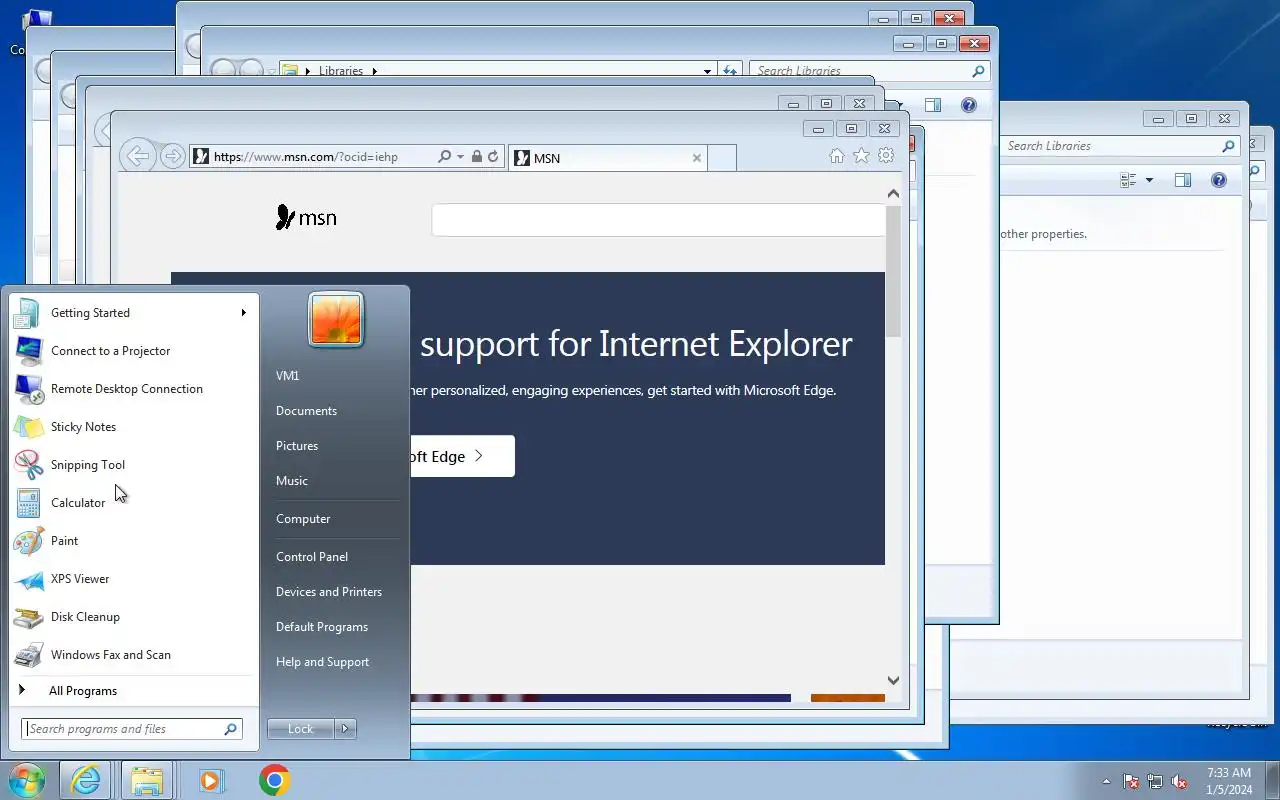Click the Internet Explorer vertical scrollbar thumb
The height and width of the screenshot is (800, 1280).
tap(893, 271)
